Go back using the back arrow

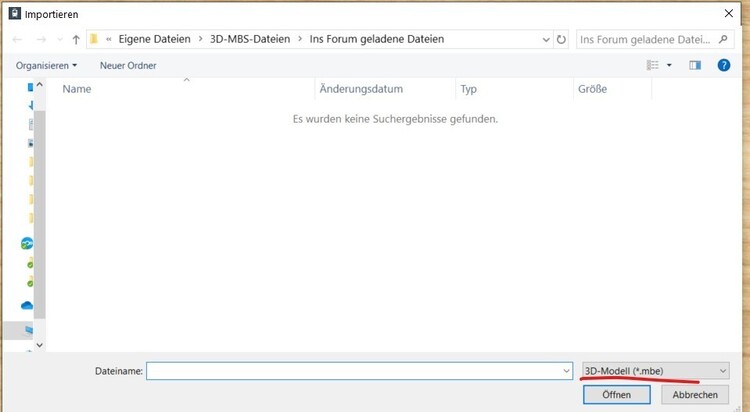(x=17, y=39)
